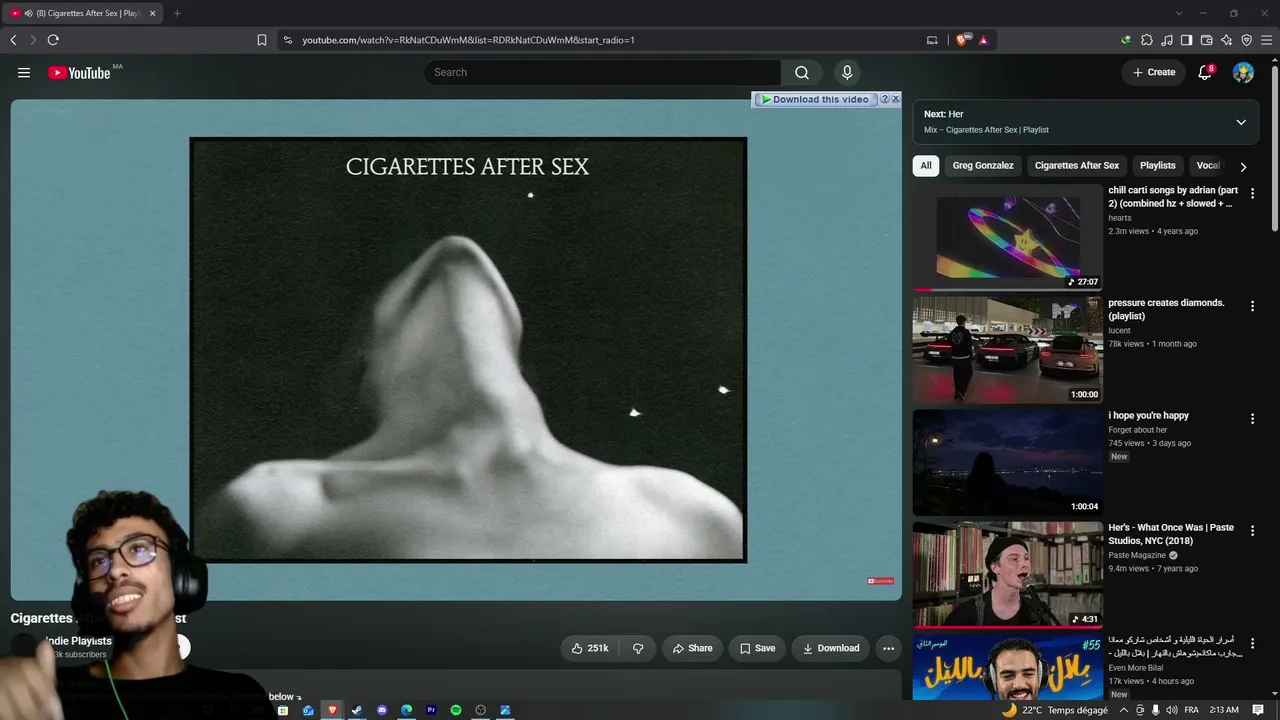Screen dimensions: 1280x720
Task: Show hidden system tray icons
Action: click(1124, 710)
